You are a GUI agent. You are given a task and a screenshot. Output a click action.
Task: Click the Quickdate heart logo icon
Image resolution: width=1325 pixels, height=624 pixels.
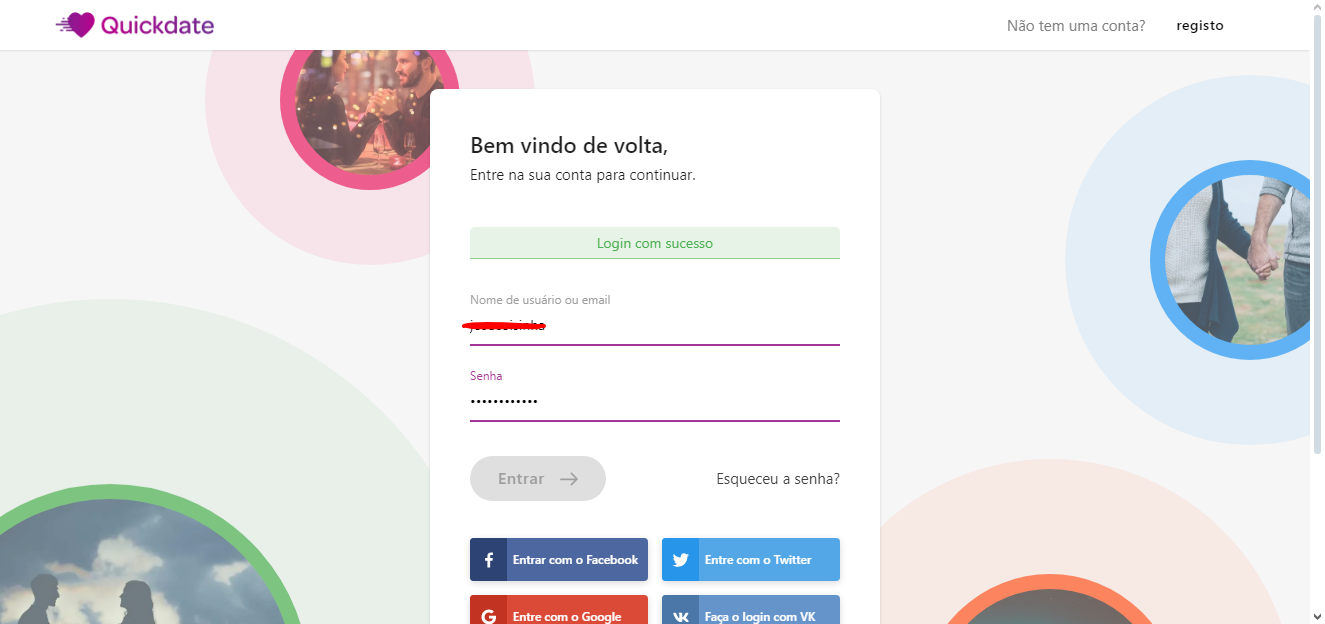pyautogui.click(x=78, y=25)
